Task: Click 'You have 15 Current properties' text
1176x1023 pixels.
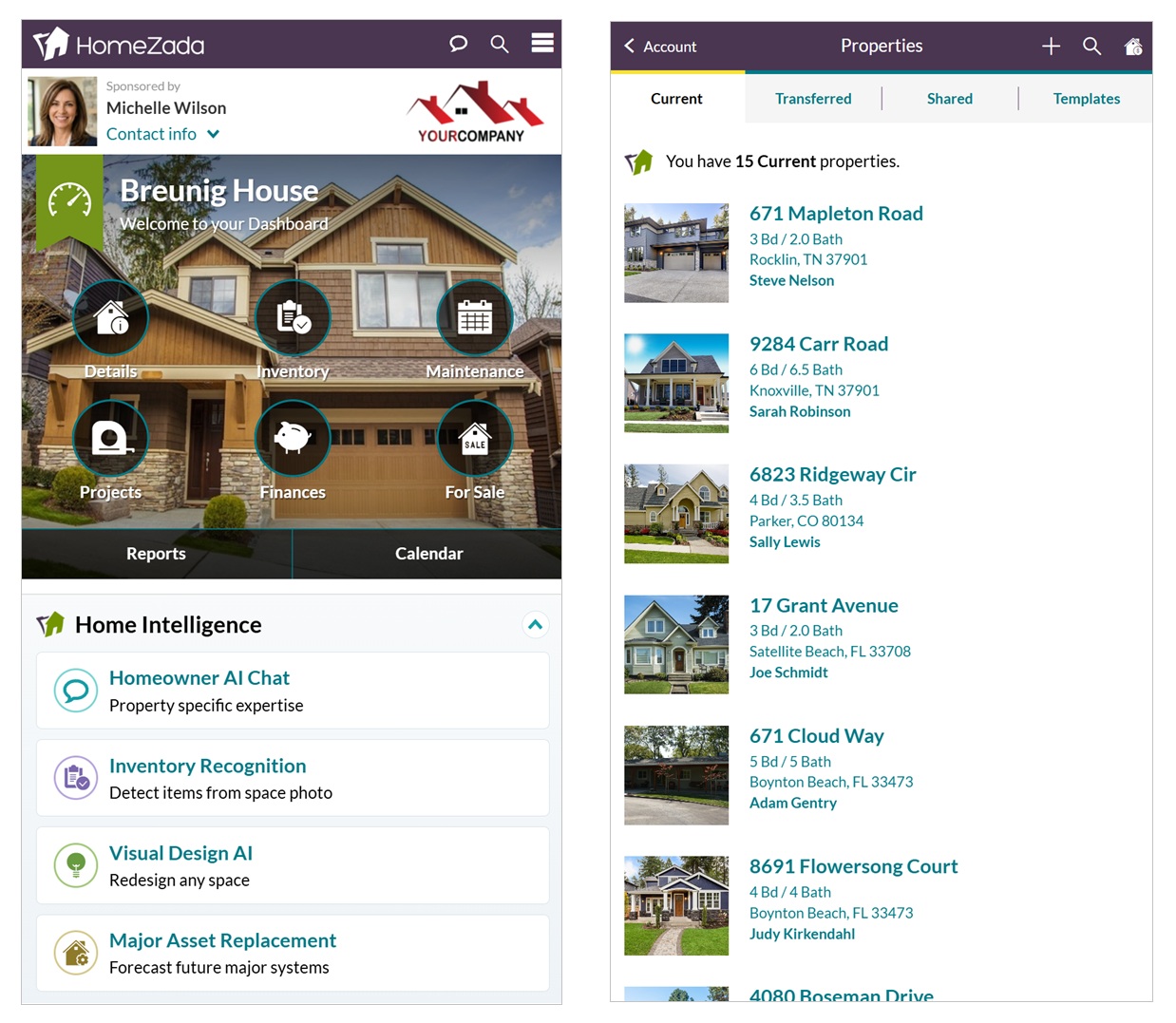Action: pyautogui.click(x=783, y=161)
